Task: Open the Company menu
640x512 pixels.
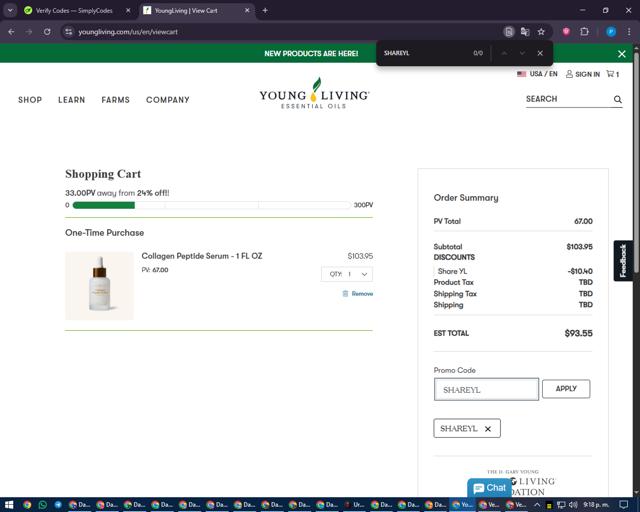Action: [168, 100]
